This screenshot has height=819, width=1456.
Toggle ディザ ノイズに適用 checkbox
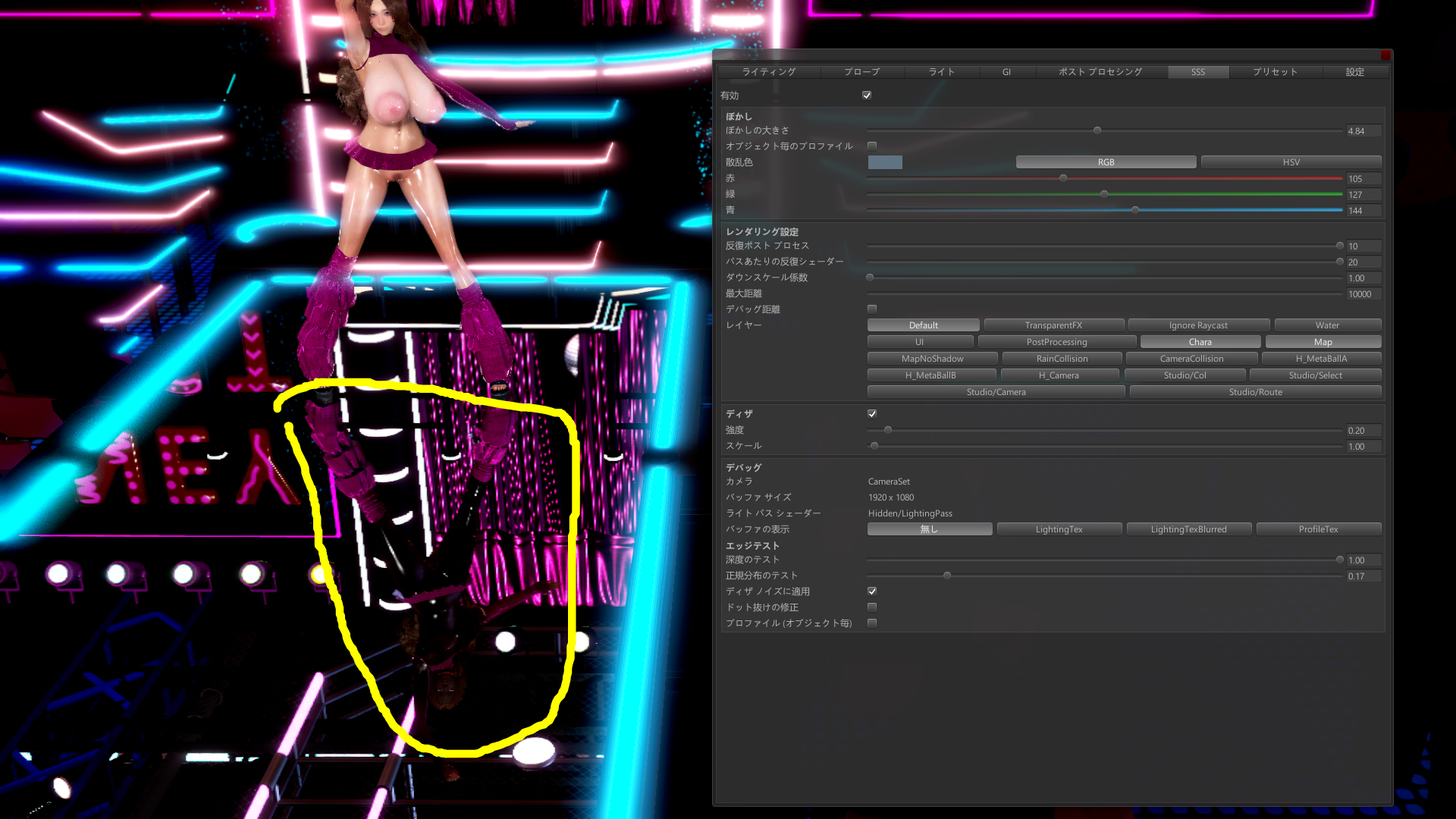[x=872, y=591]
